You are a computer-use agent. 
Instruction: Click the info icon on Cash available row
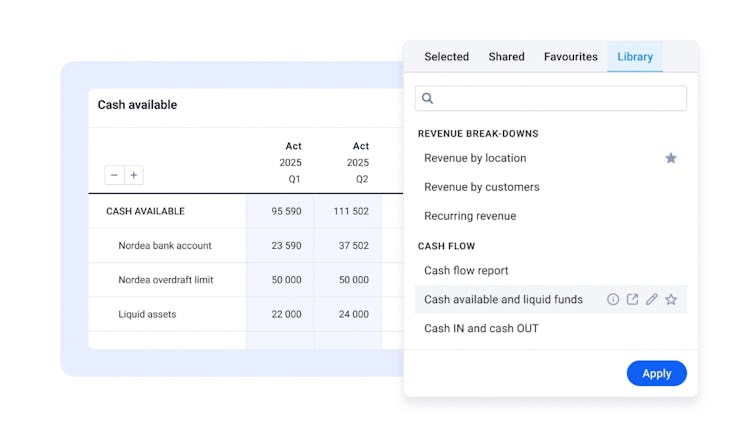click(x=613, y=299)
